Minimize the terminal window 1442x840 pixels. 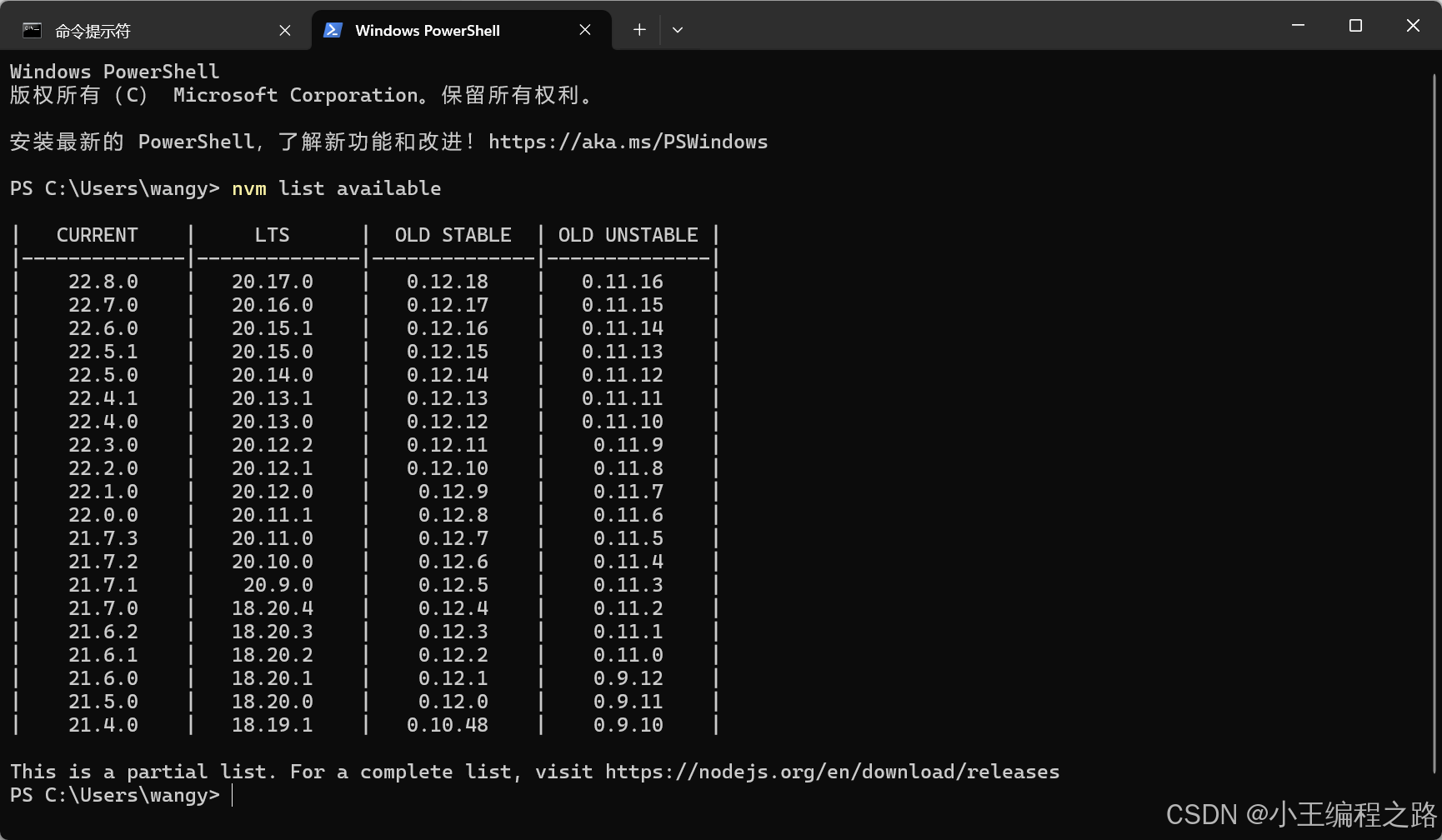(1298, 26)
